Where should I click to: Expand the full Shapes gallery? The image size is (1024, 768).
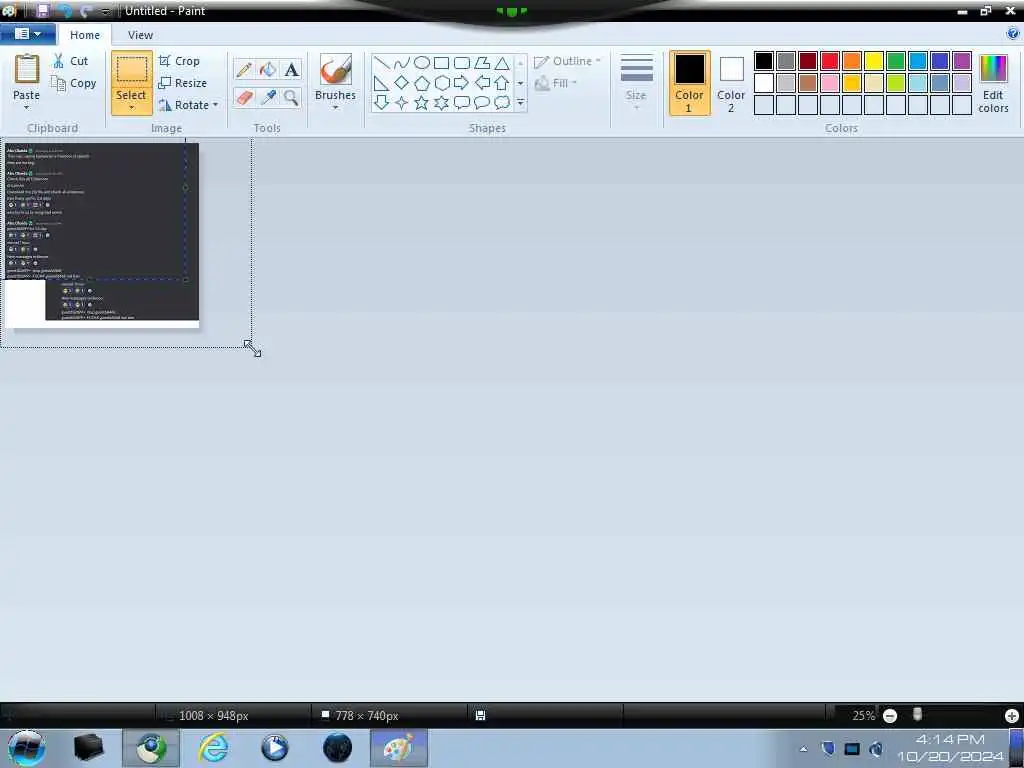point(520,103)
